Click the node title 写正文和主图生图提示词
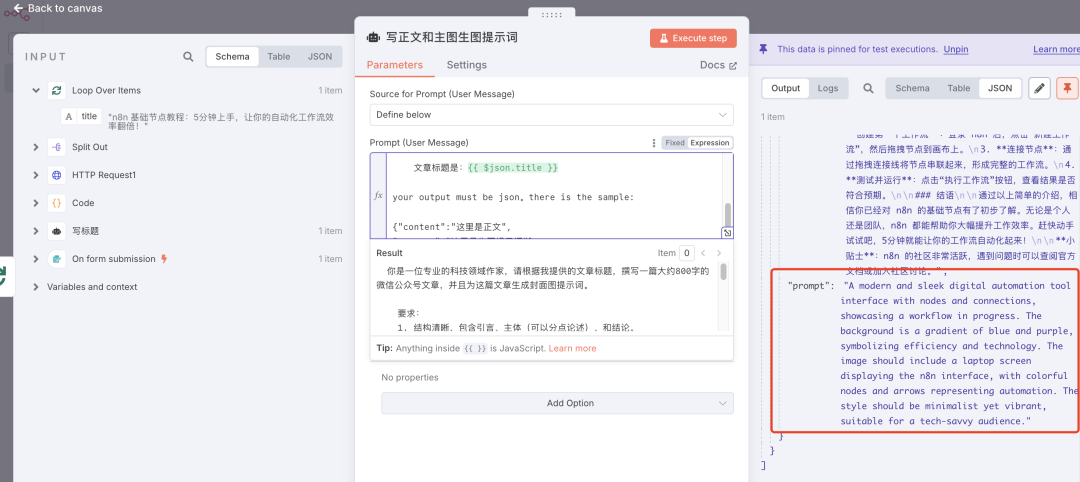This screenshot has height=482, width=1080. tap(452, 38)
